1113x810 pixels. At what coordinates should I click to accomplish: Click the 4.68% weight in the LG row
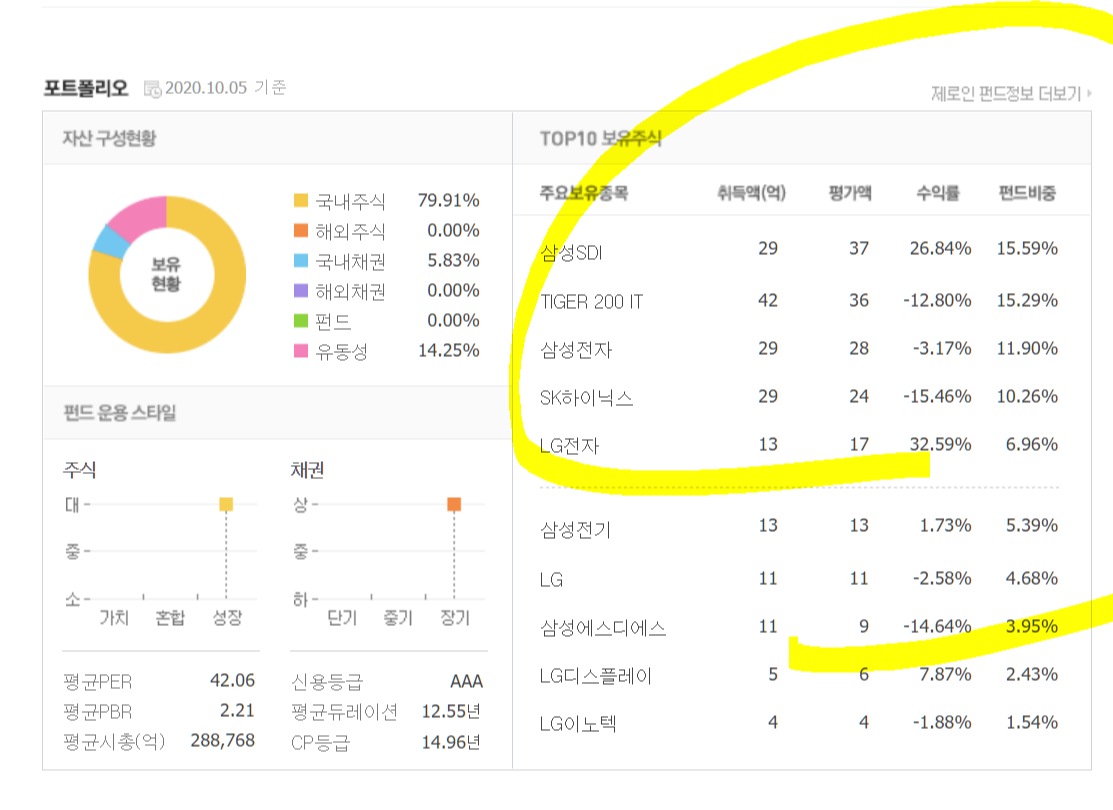point(1032,579)
